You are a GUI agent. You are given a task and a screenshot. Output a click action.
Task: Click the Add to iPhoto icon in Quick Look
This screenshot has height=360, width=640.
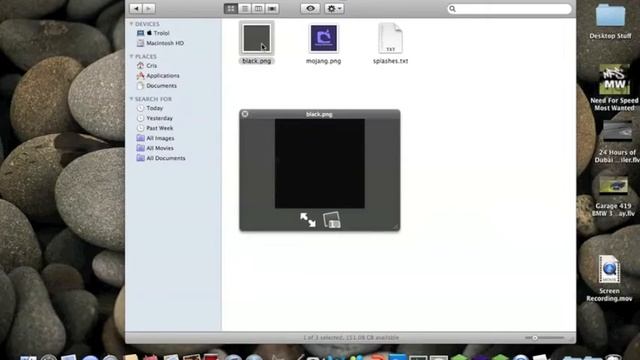[332, 220]
